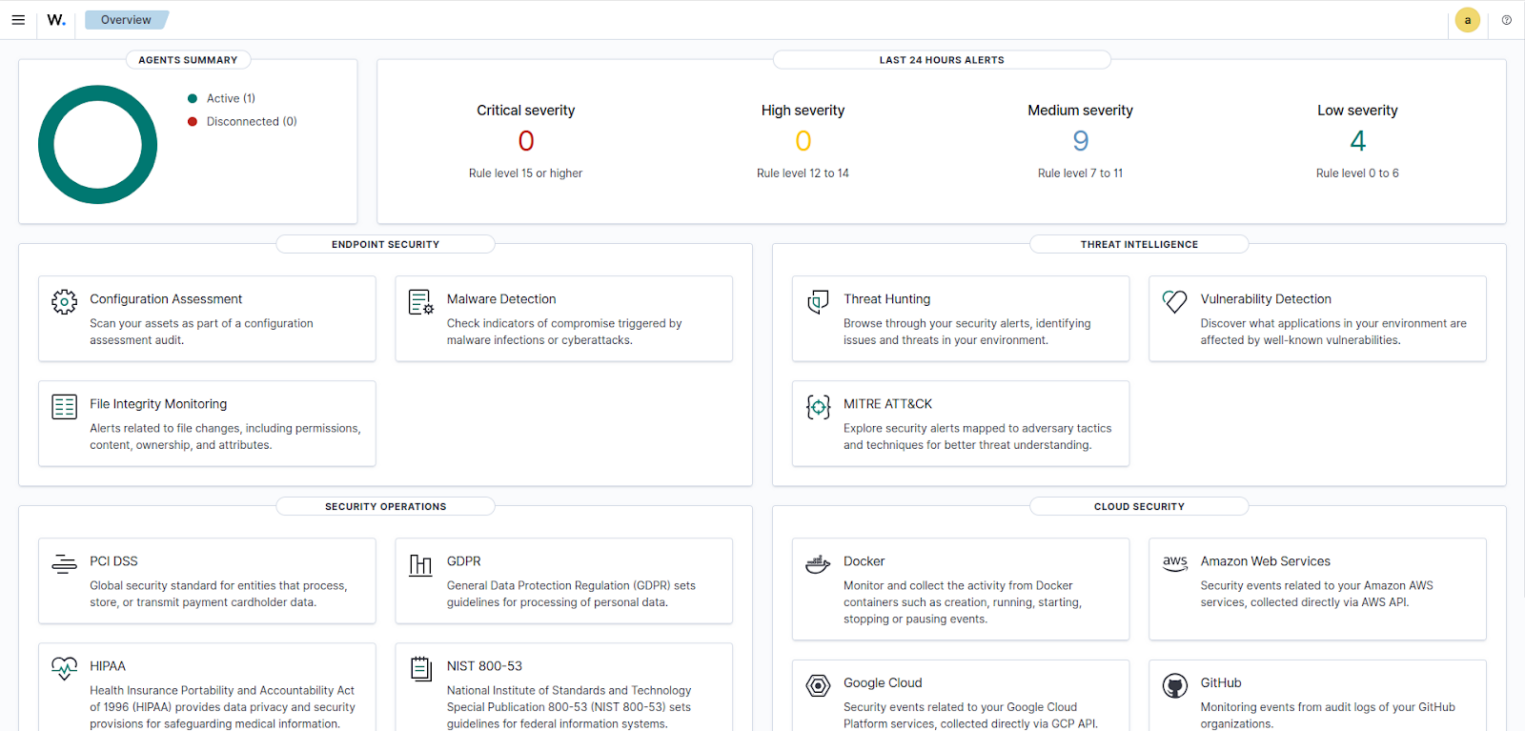Click the Vulnerability Detection heart icon
The height and width of the screenshot is (731, 1525).
point(1175,301)
